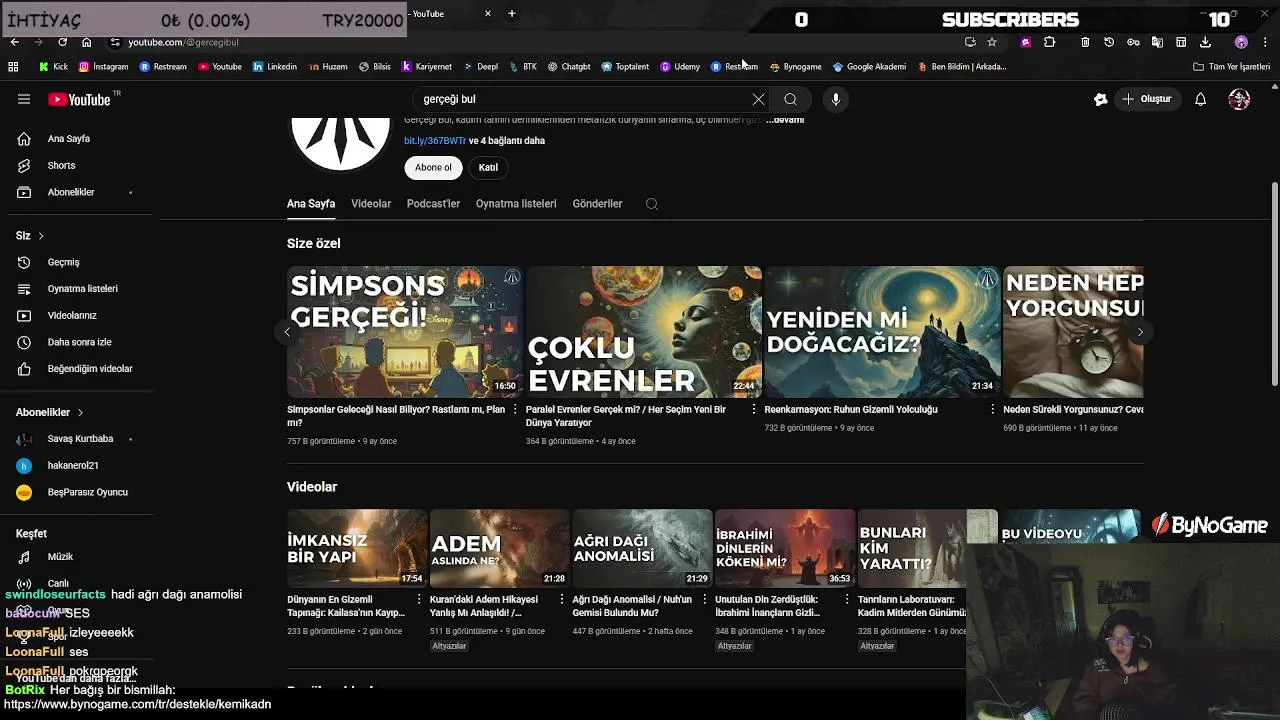Open Ana Sayfa in sidebar
Image resolution: width=1280 pixels, height=720 pixels.
(x=68, y=139)
